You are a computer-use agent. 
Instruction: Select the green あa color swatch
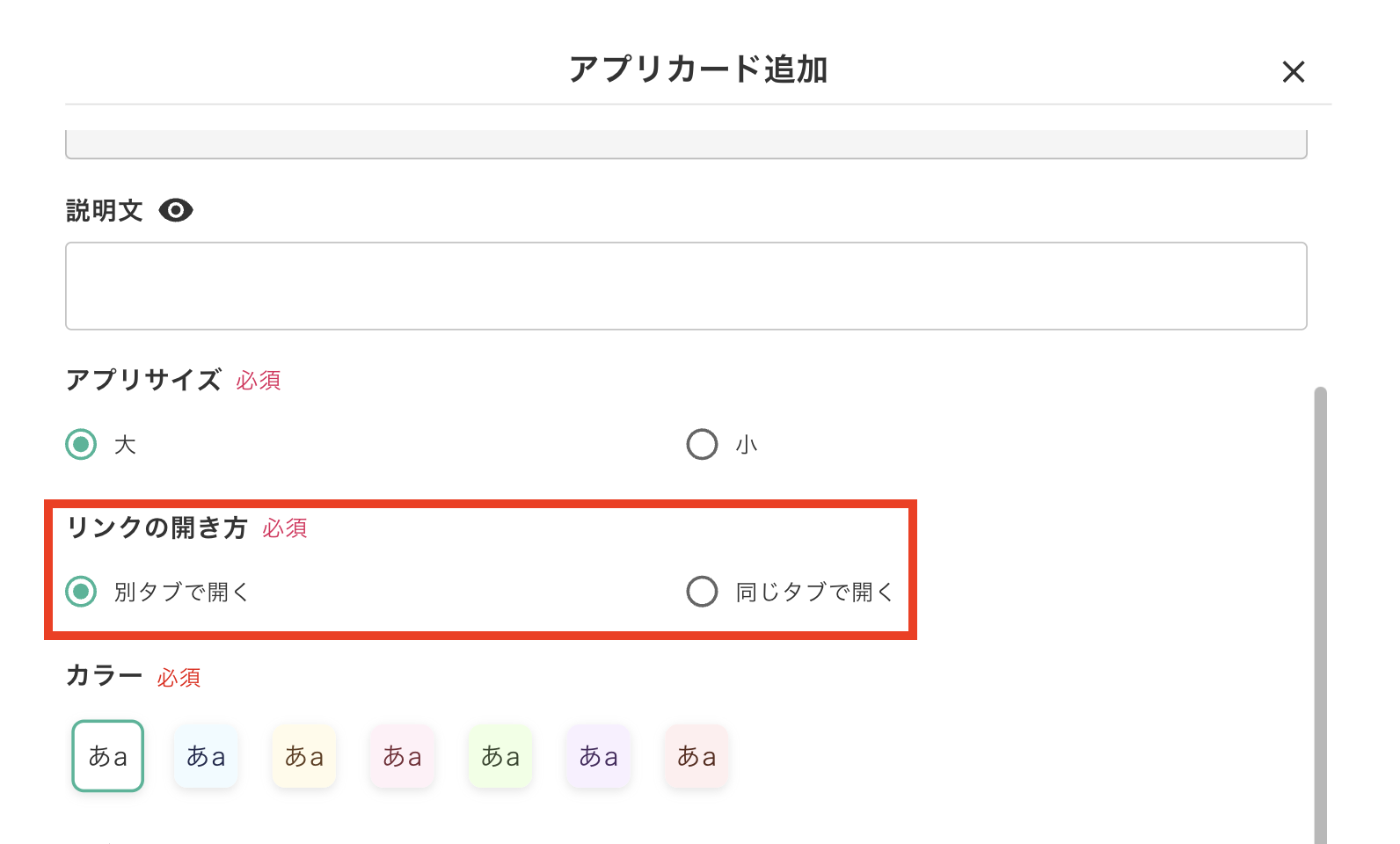tap(107, 755)
